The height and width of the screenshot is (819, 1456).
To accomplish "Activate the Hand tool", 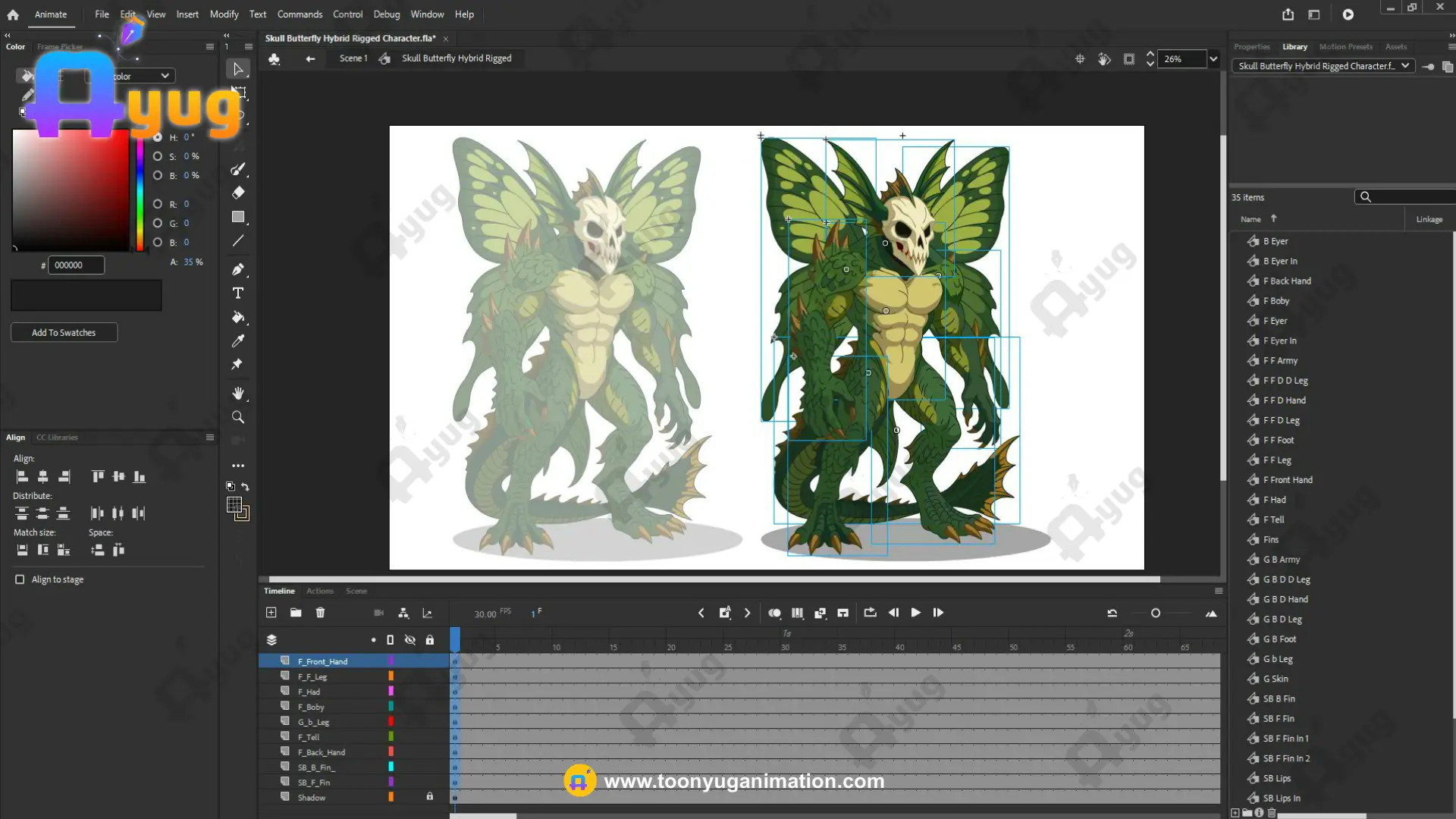I will pos(238,393).
